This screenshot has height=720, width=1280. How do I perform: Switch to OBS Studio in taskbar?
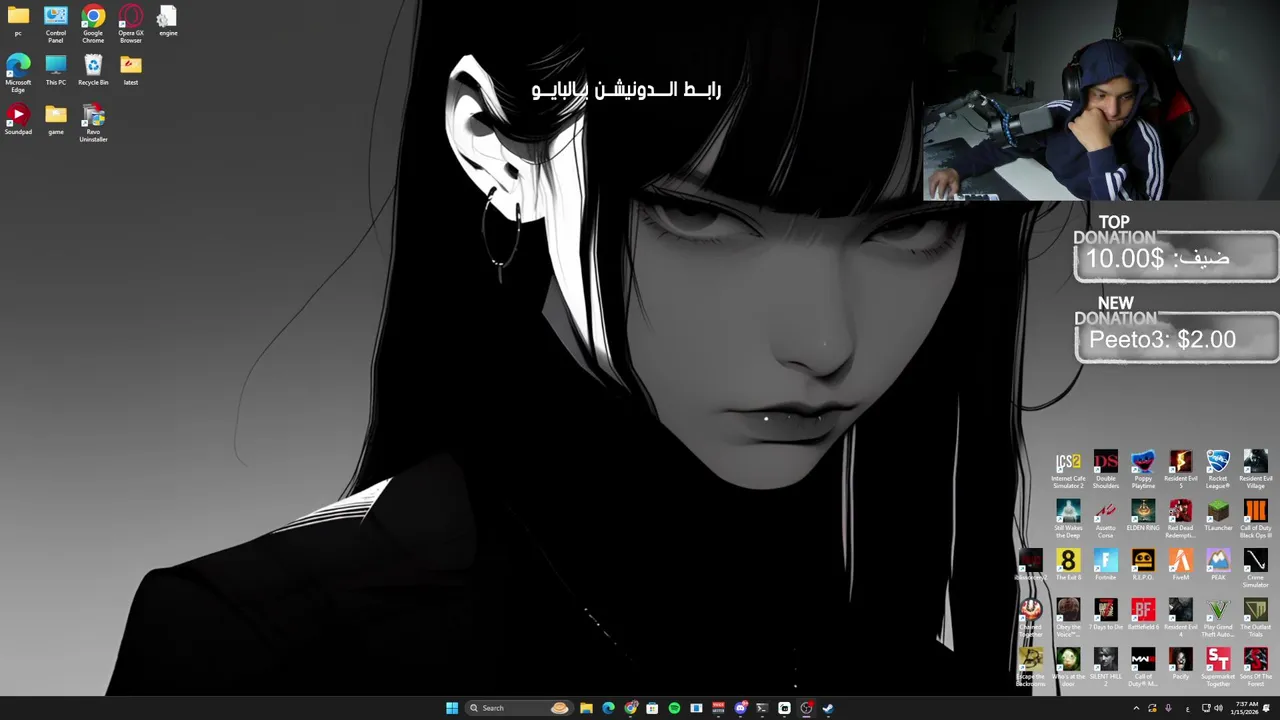coord(806,708)
